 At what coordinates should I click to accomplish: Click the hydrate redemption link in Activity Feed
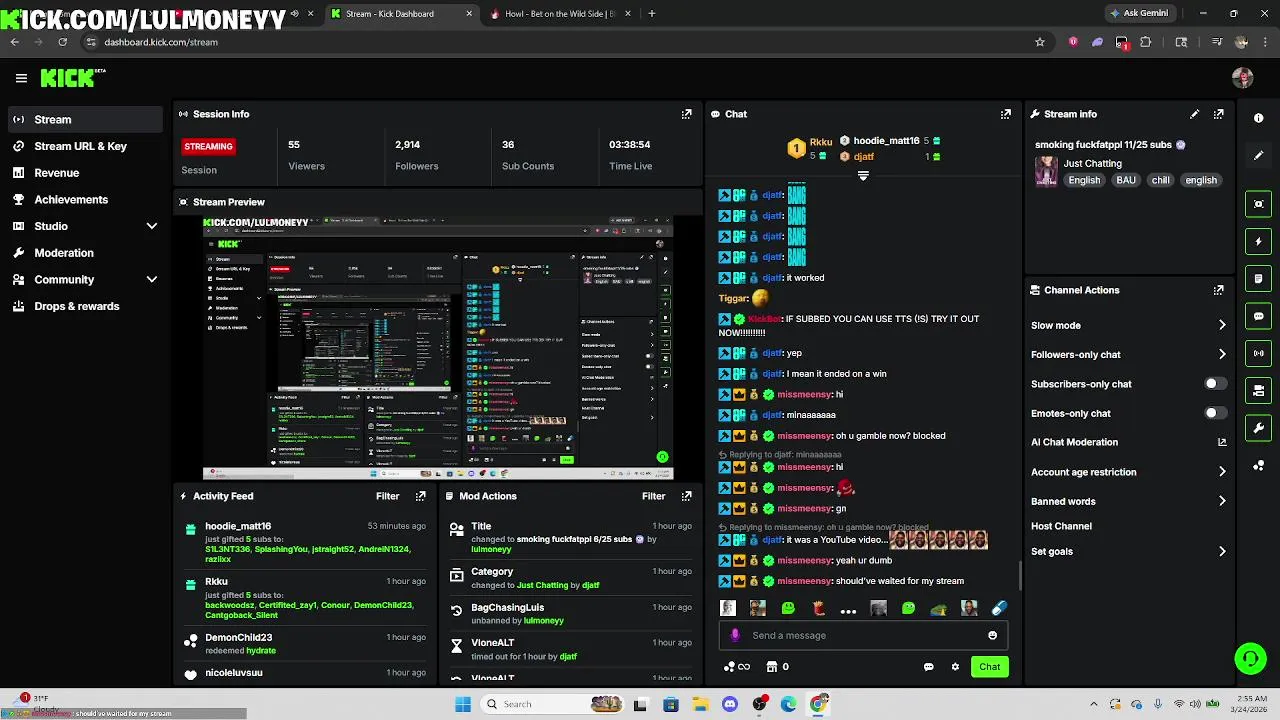pos(261,650)
